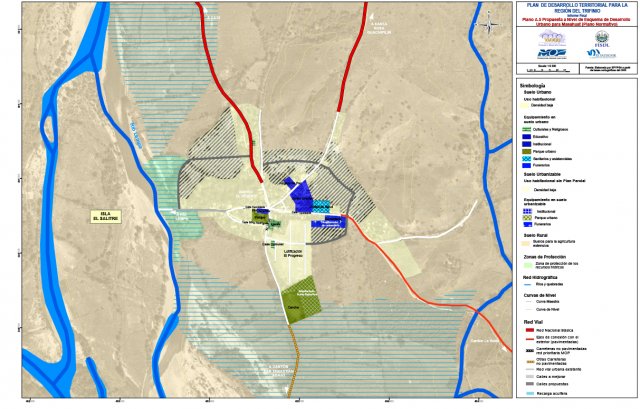
Task: Click the Zona de protección green swatch
Action: pyautogui.click(x=528, y=263)
